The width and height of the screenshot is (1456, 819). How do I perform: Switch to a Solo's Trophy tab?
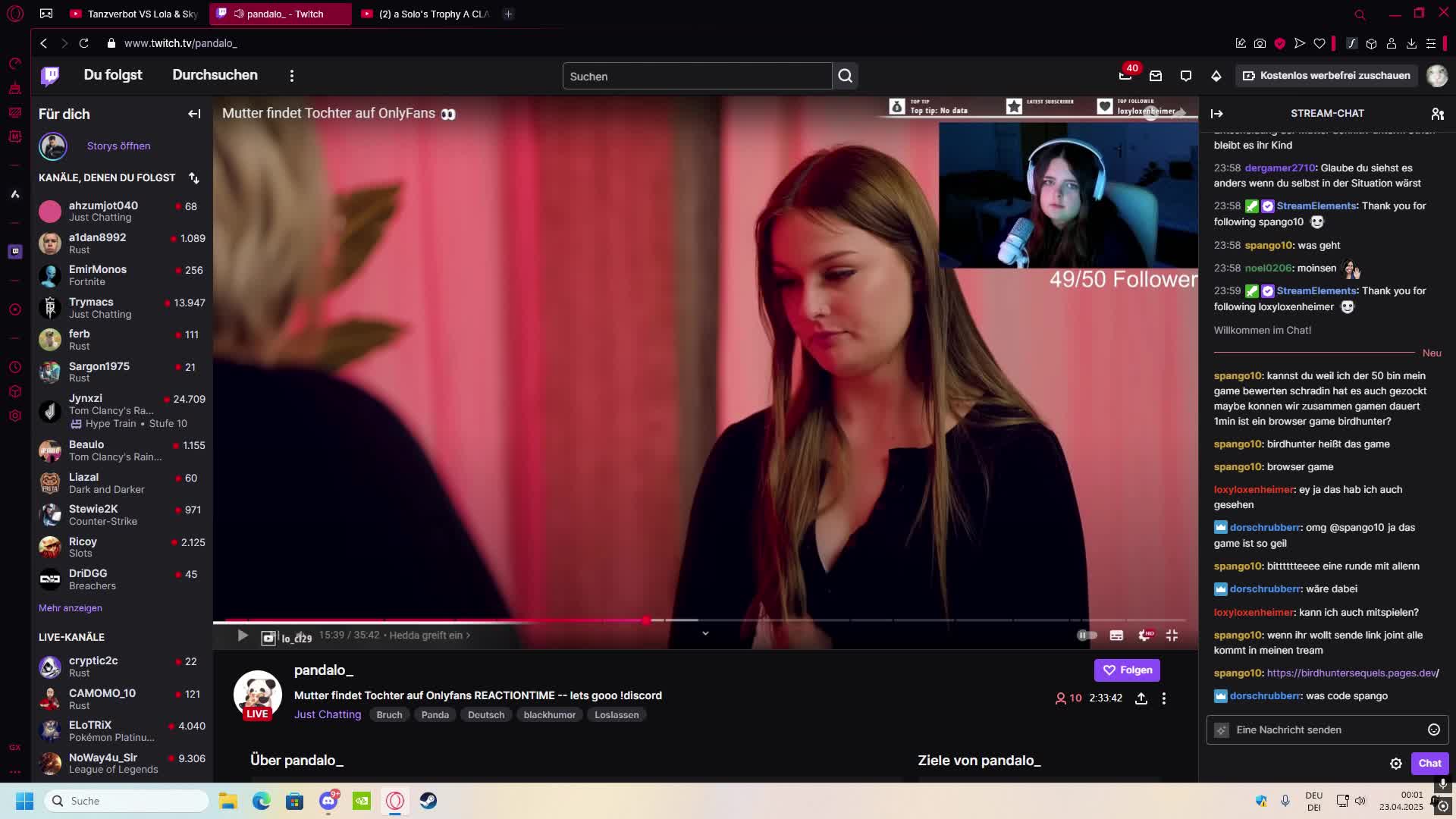425,14
